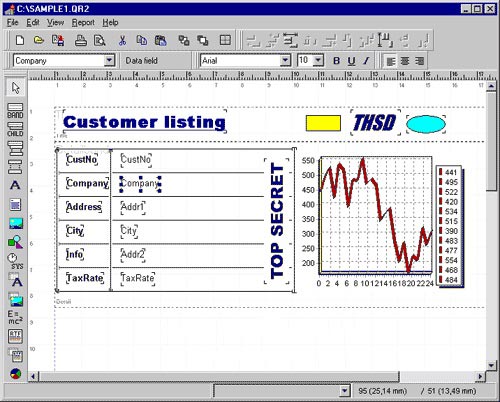500x402 pixels.
Task: Open the Arial font dropdown
Action: (285, 61)
